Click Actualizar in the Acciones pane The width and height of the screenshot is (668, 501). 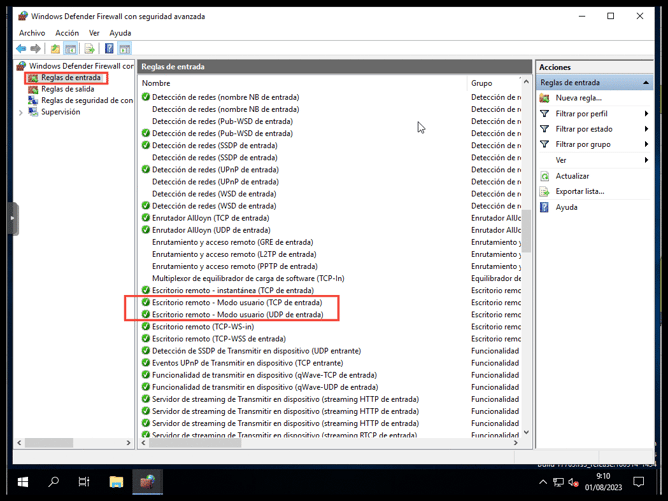(572, 176)
